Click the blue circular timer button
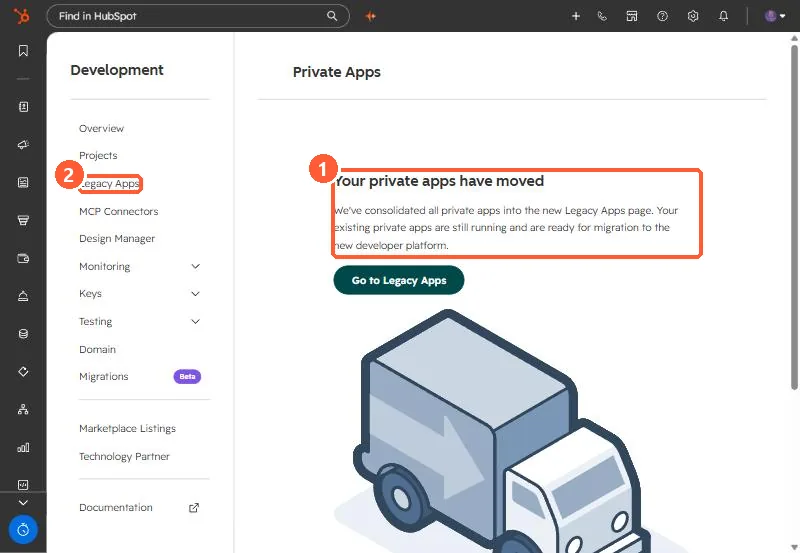The width and height of the screenshot is (800, 553). tap(23, 530)
